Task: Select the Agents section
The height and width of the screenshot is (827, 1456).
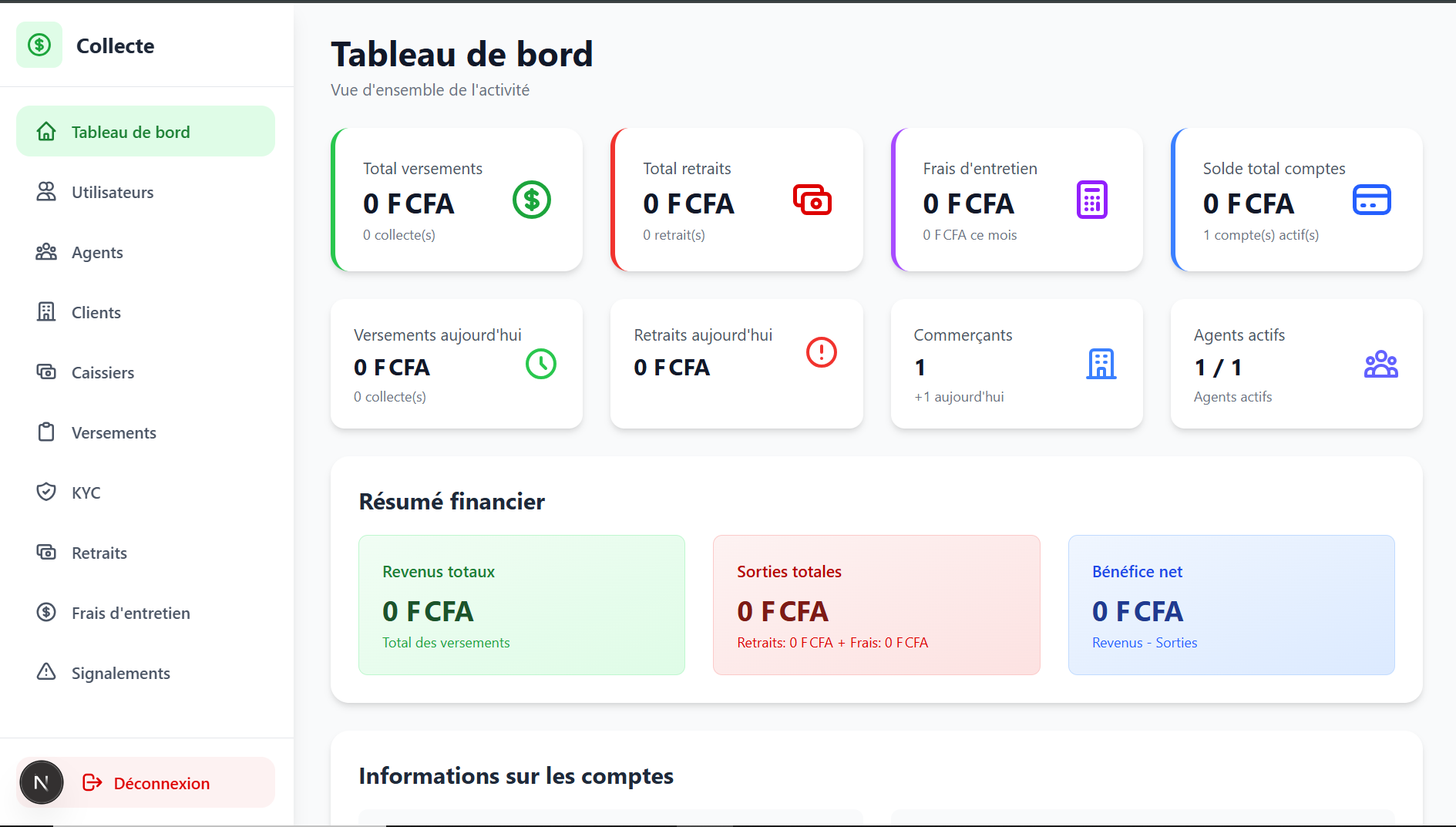Action: click(x=97, y=252)
